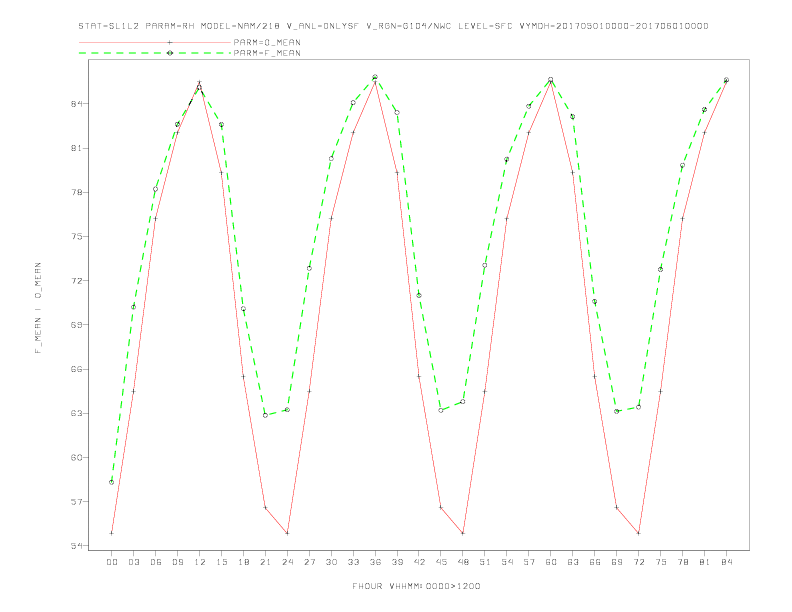Click F_MEAN circle data point at hour 00

pyautogui.click(x=112, y=482)
